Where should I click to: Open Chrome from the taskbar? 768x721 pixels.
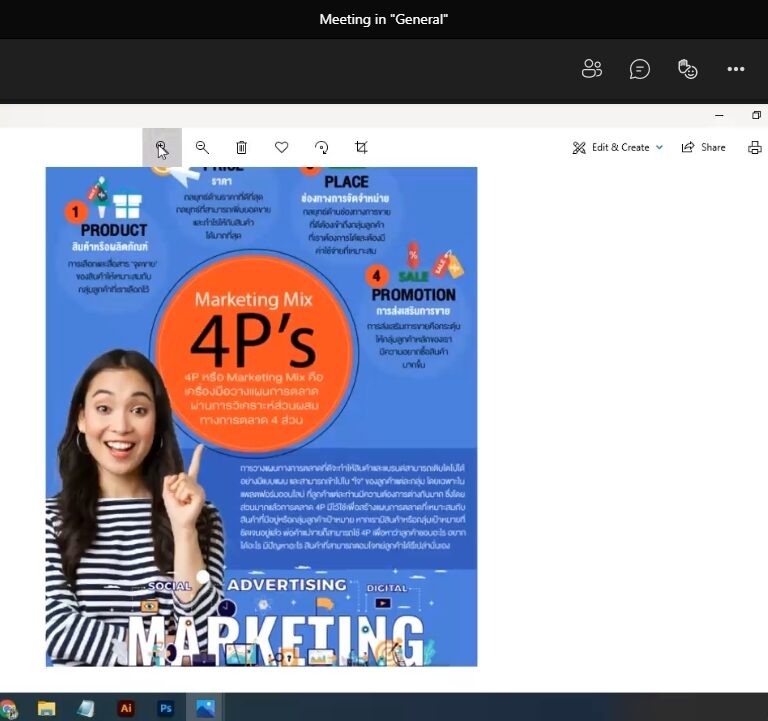8,709
